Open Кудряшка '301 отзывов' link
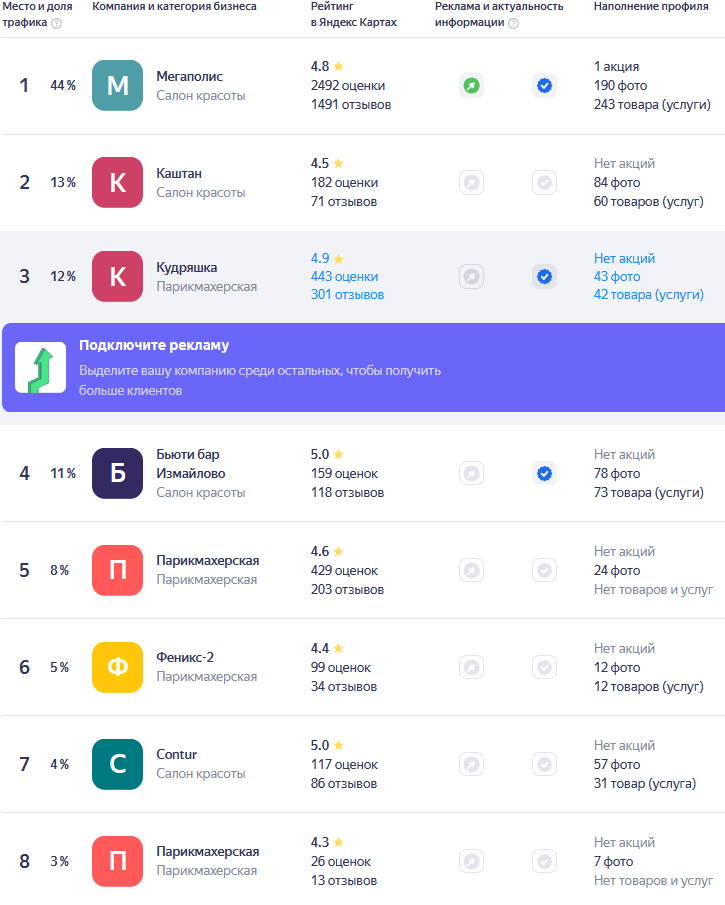This screenshot has width=725, height=905. pyautogui.click(x=347, y=295)
